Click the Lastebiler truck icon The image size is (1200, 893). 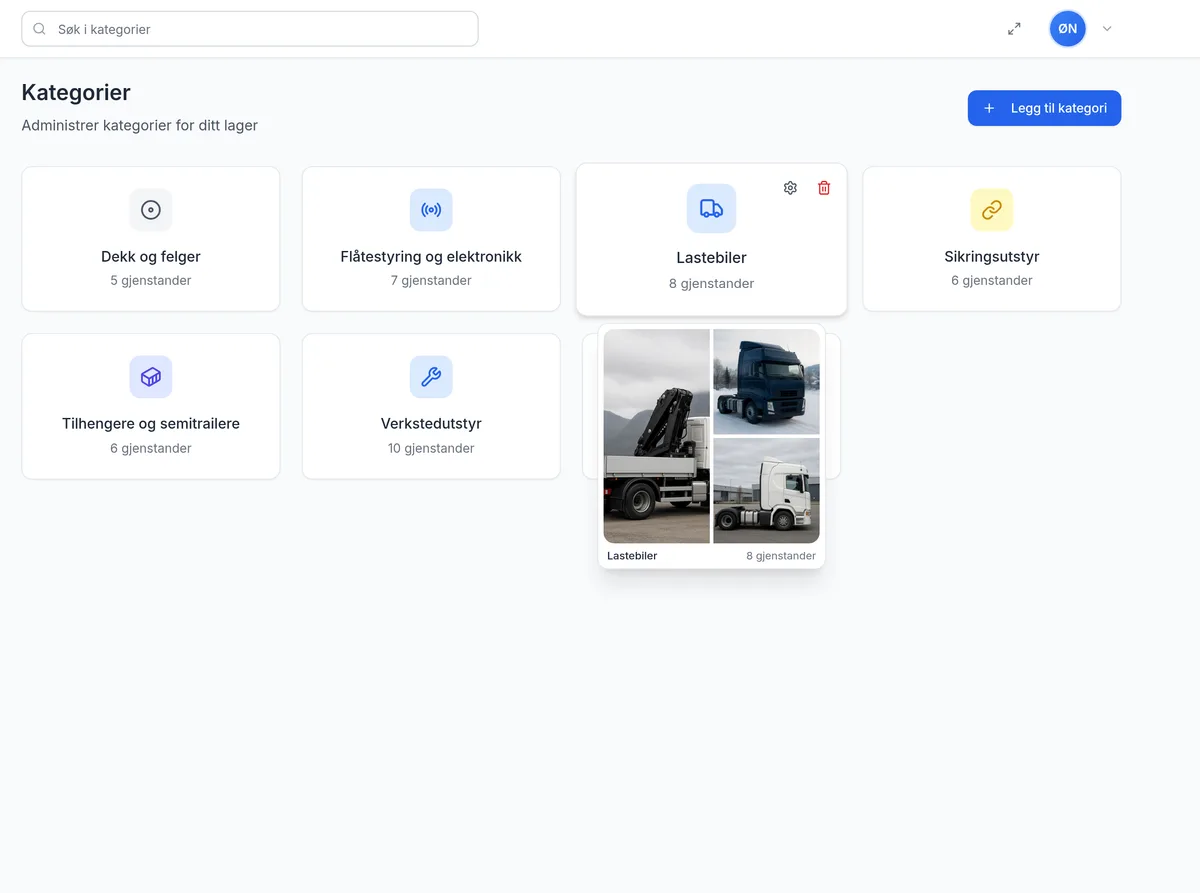pos(711,209)
